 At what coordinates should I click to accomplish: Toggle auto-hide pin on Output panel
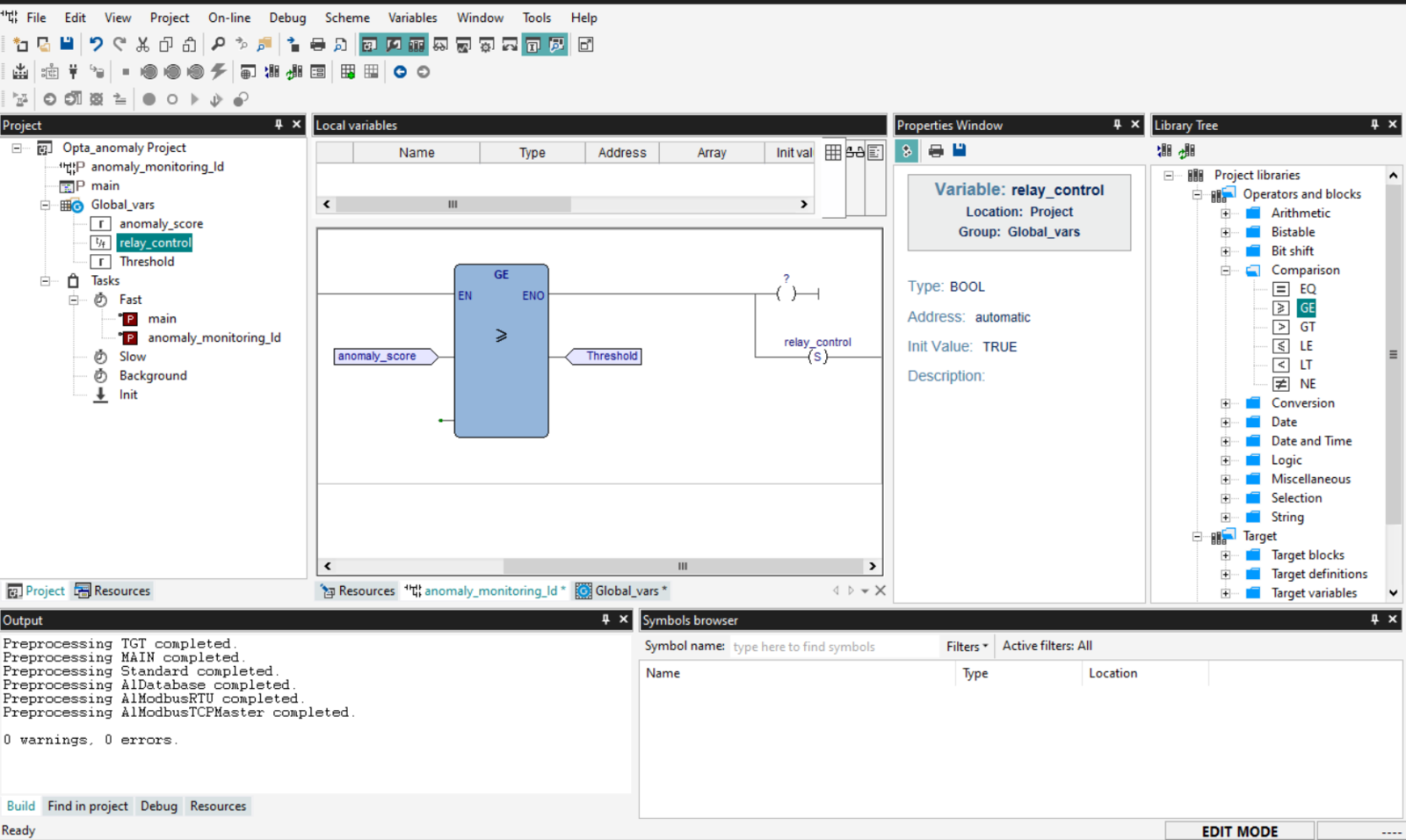click(x=605, y=619)
